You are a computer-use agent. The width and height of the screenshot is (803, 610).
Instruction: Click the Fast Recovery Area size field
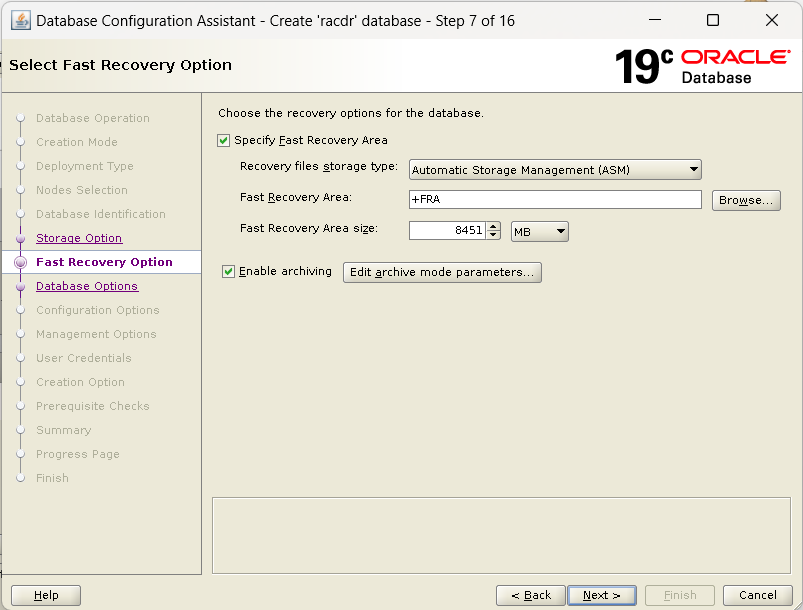447,230
